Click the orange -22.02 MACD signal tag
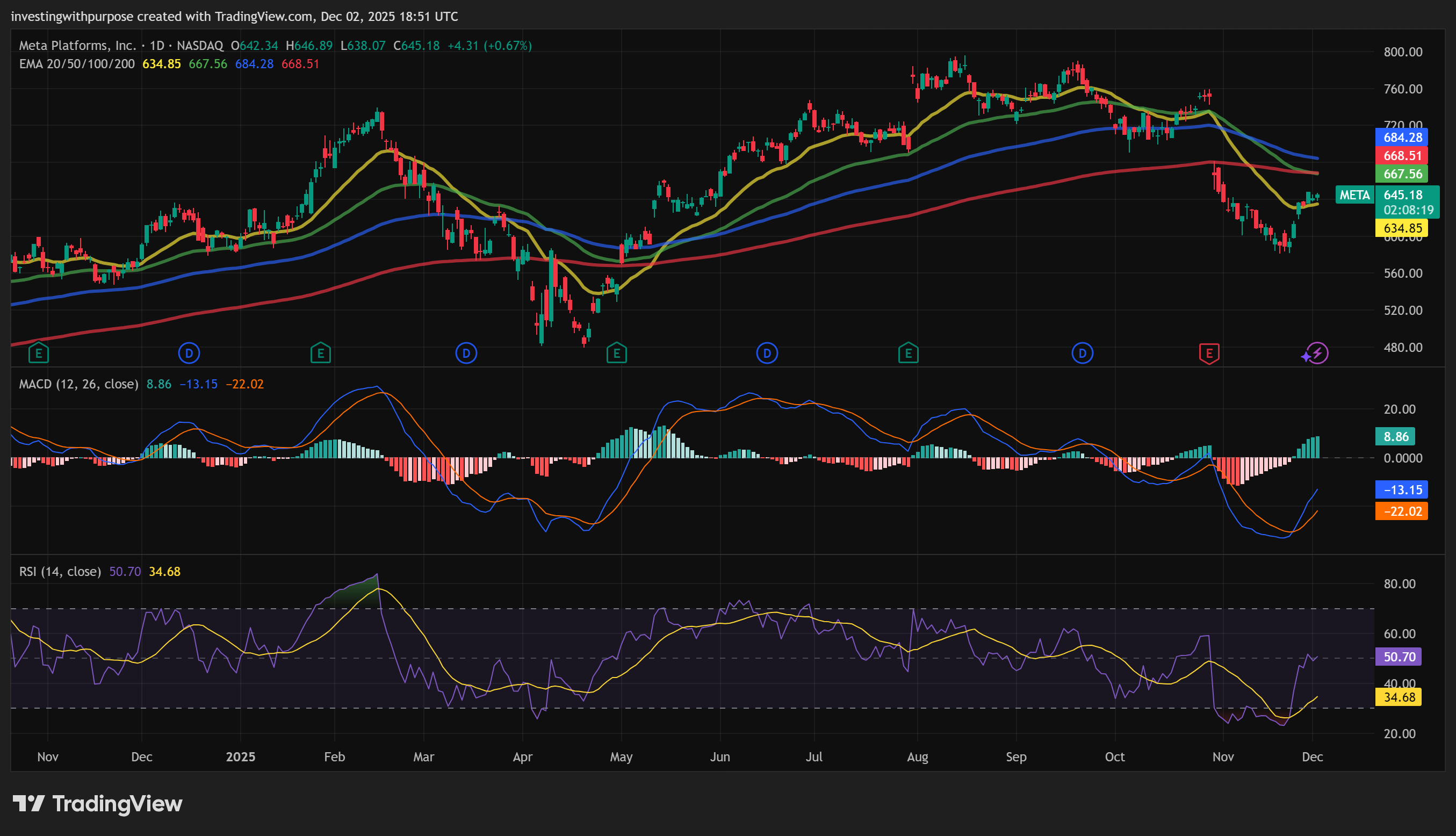The height and width of the screenshot is (836, 1456). tap(1401, 511)
